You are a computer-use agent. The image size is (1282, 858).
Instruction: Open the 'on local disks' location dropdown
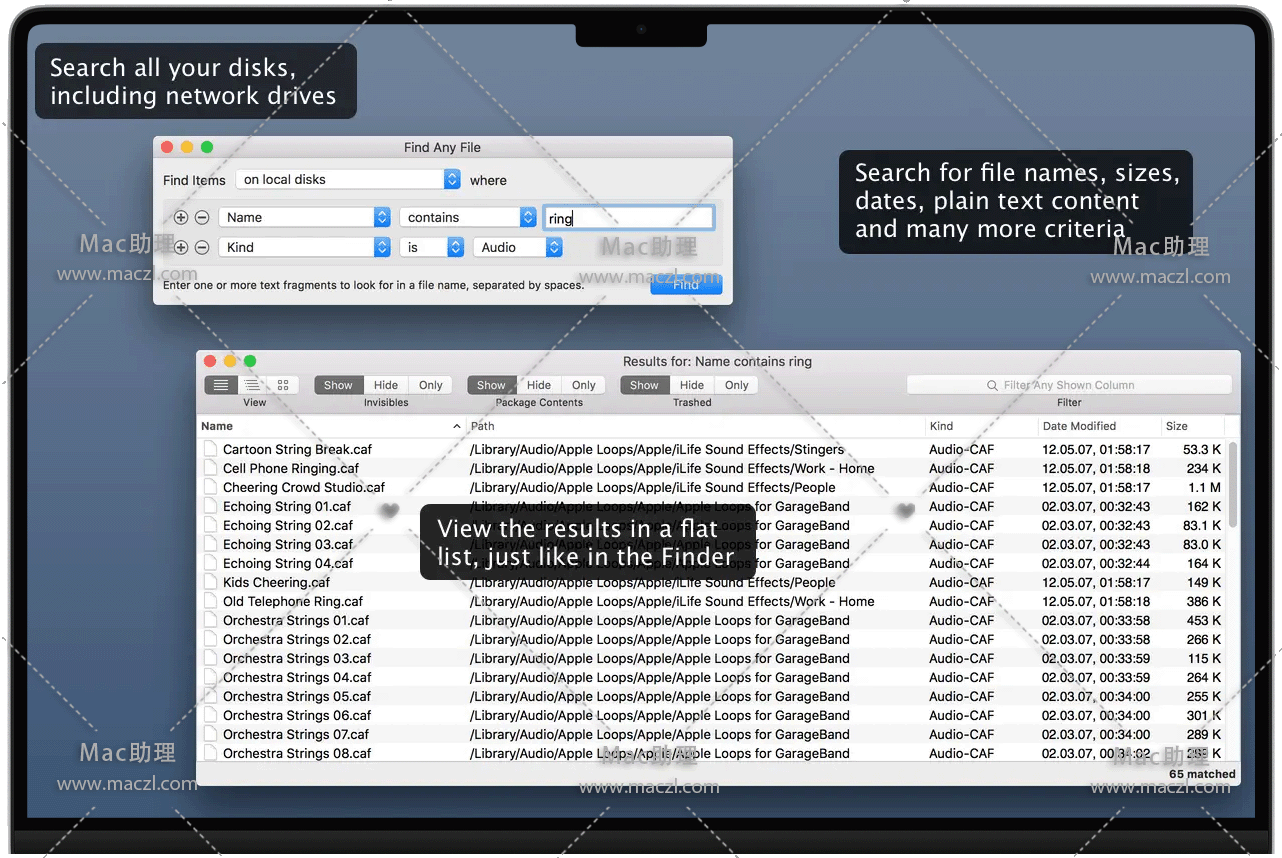[348, 180]
